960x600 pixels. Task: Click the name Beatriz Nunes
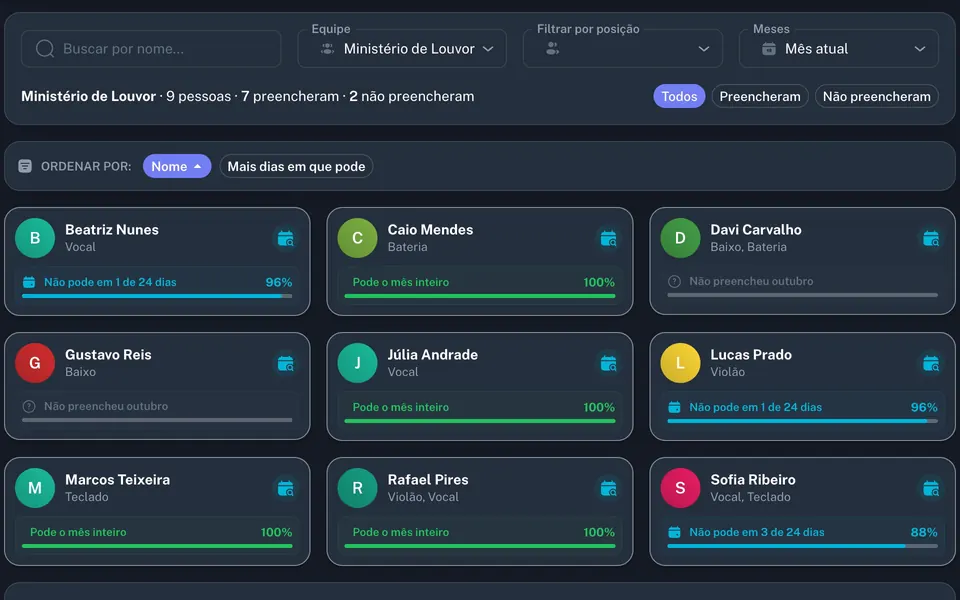pos(112,230)
